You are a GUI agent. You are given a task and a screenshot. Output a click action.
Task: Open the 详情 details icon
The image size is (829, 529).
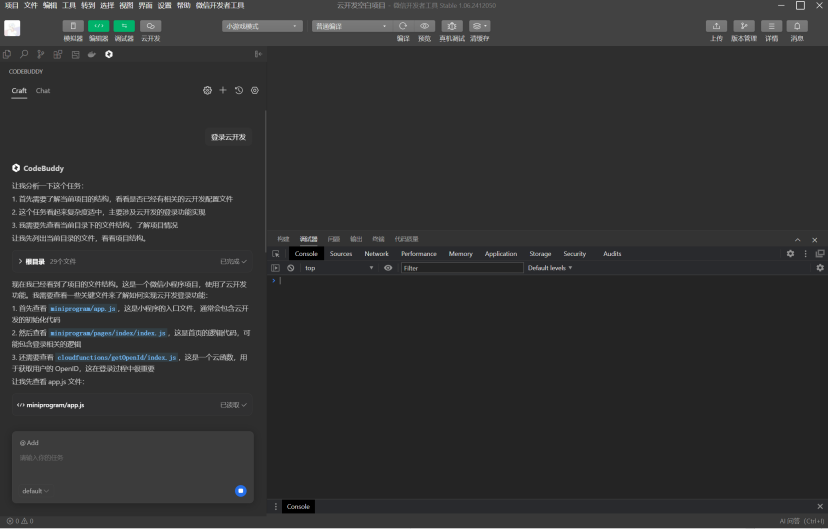click(x=771, y=26)
